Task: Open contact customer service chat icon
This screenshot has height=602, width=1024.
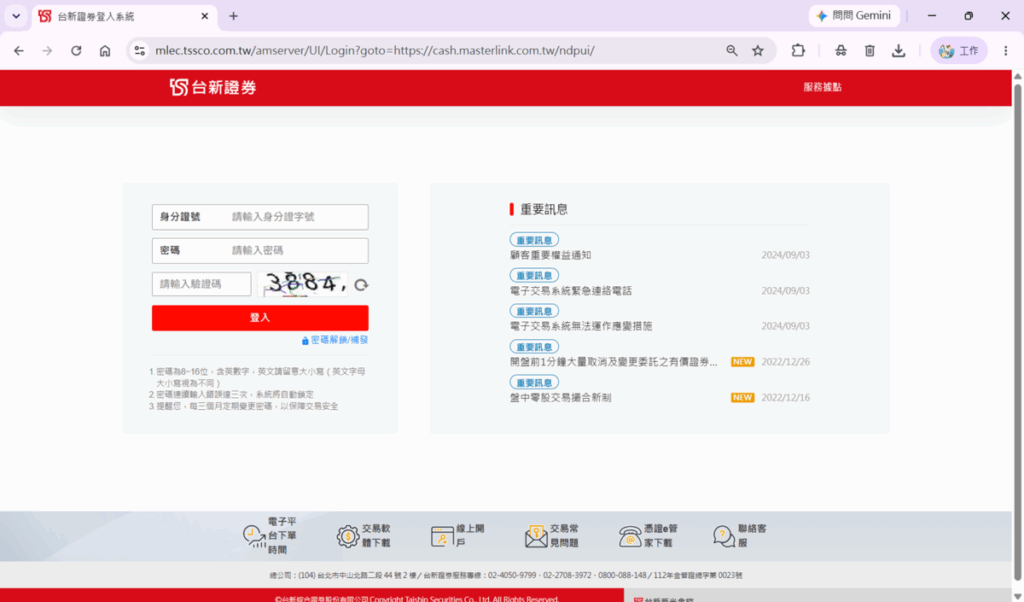Action: (x=724, y=536)
